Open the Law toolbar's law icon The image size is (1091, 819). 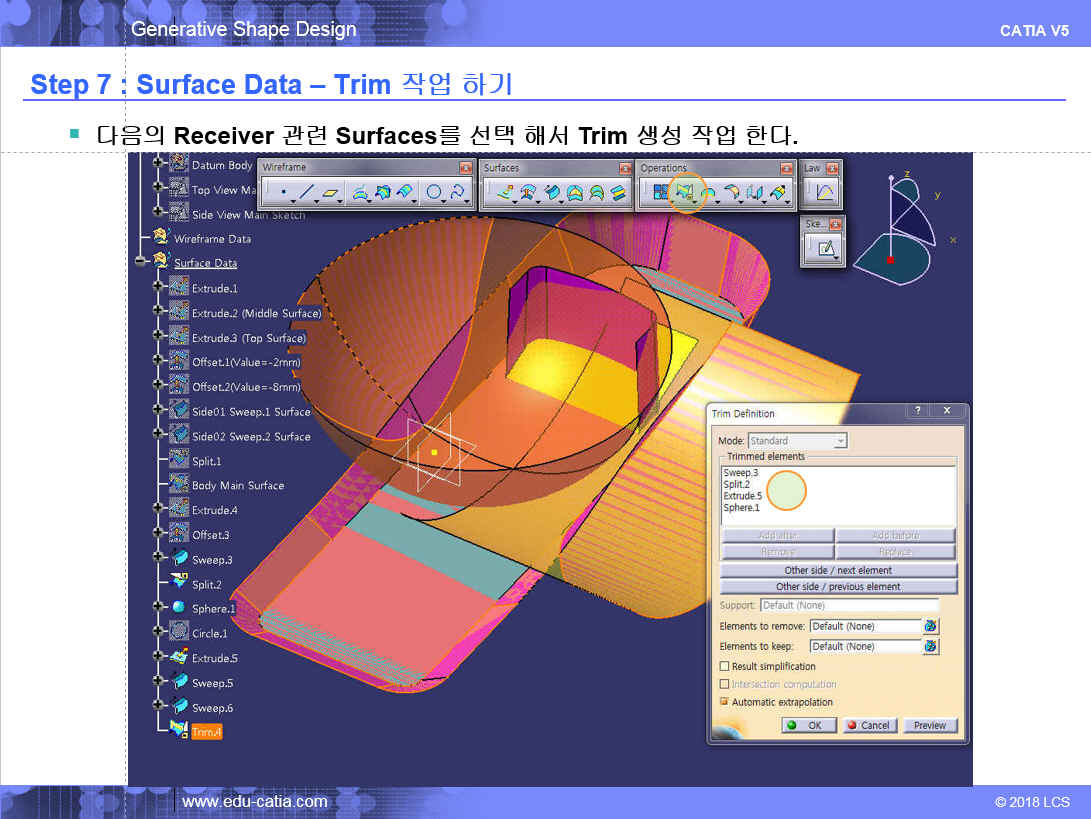[826, 193]
